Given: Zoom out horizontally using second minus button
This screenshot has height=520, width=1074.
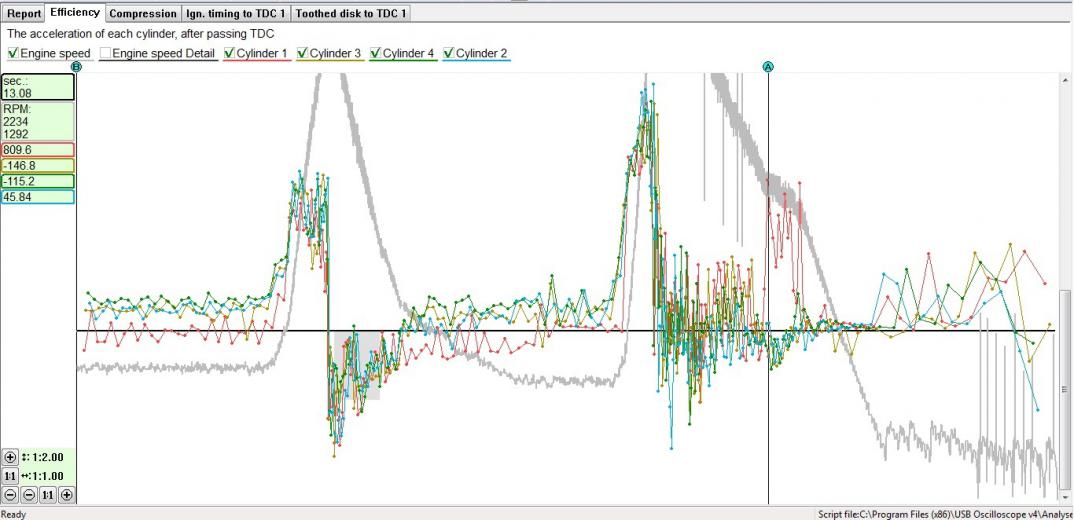Looking at the screenshot, I should [29, 494].
